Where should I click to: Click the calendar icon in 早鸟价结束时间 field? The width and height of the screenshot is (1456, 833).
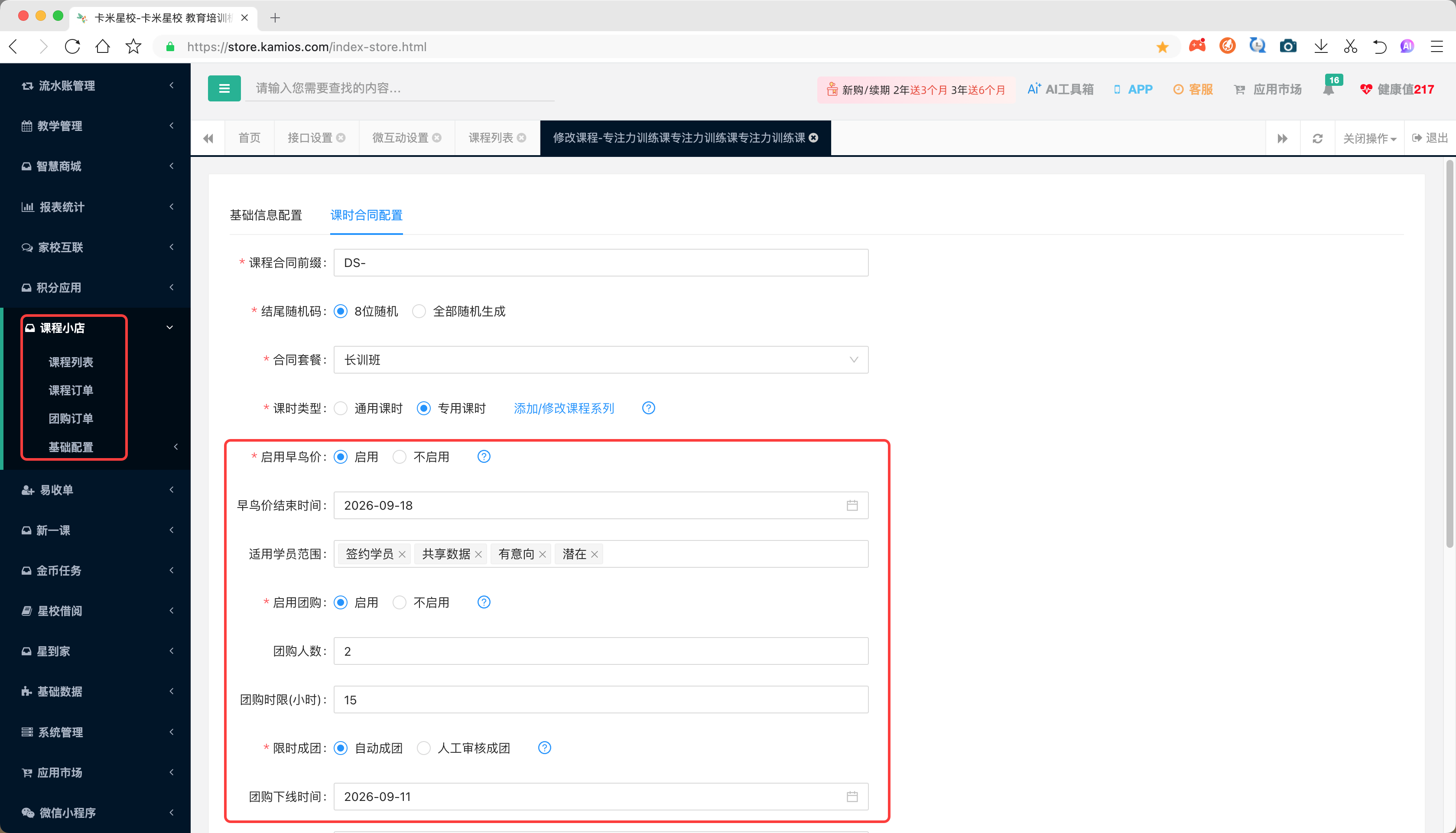point(851,505)
